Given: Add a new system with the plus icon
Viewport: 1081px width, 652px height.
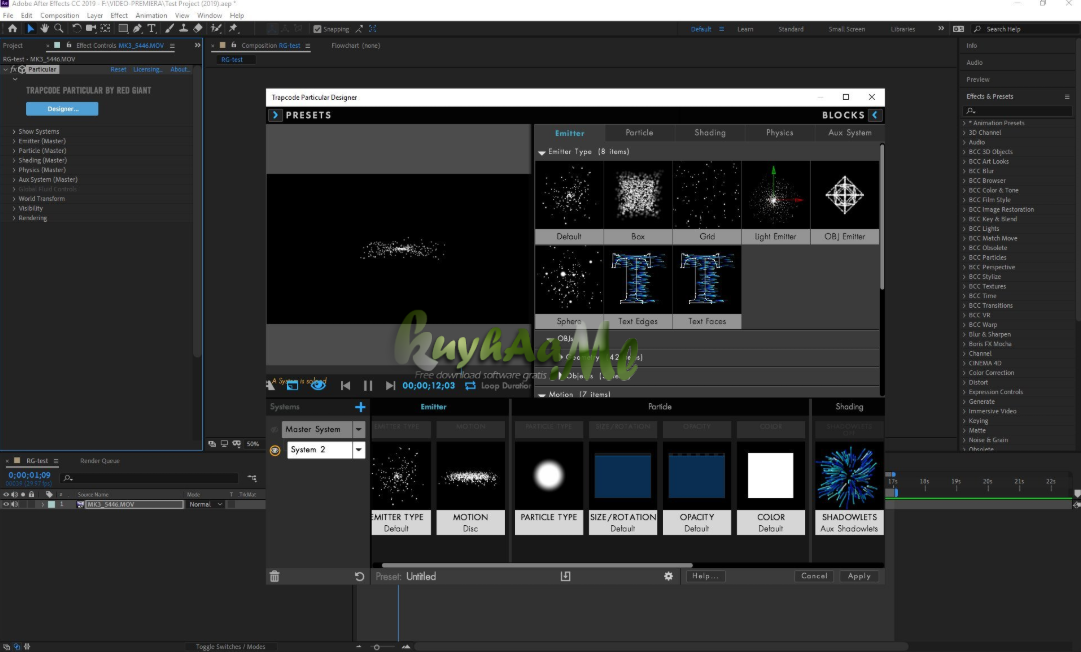Looking at the screenshot, I should [x=360, y=407].
